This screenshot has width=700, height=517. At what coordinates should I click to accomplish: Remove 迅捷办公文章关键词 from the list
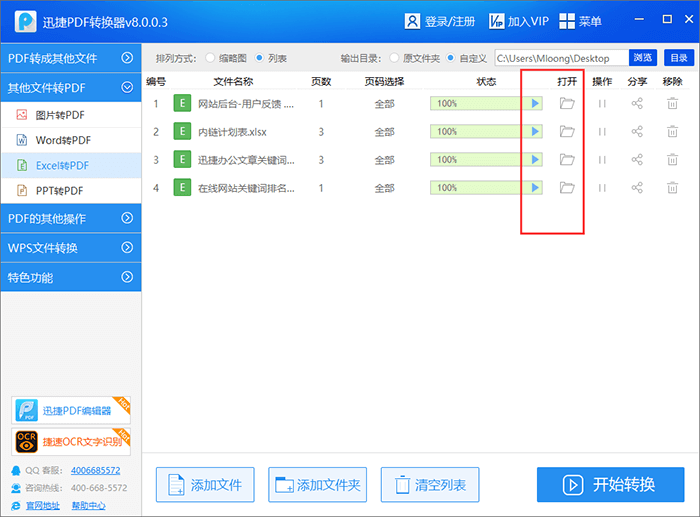point(672,160)
